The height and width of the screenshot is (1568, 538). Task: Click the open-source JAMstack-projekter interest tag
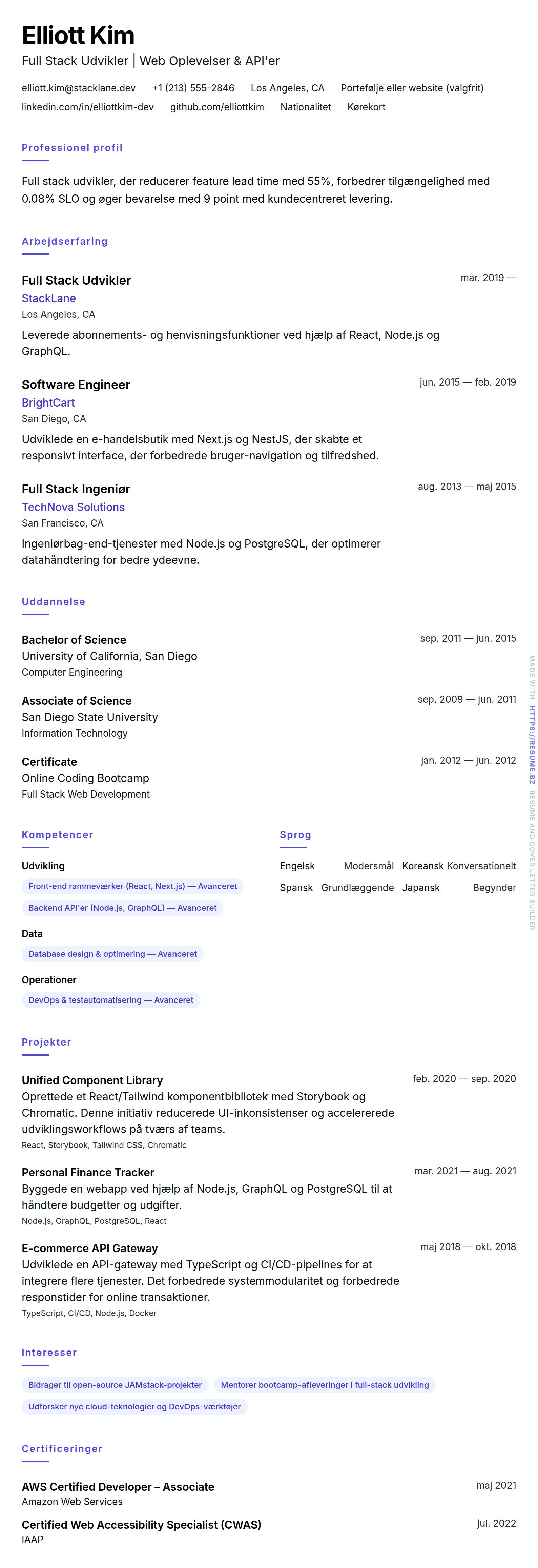(x=115, y=1385)
